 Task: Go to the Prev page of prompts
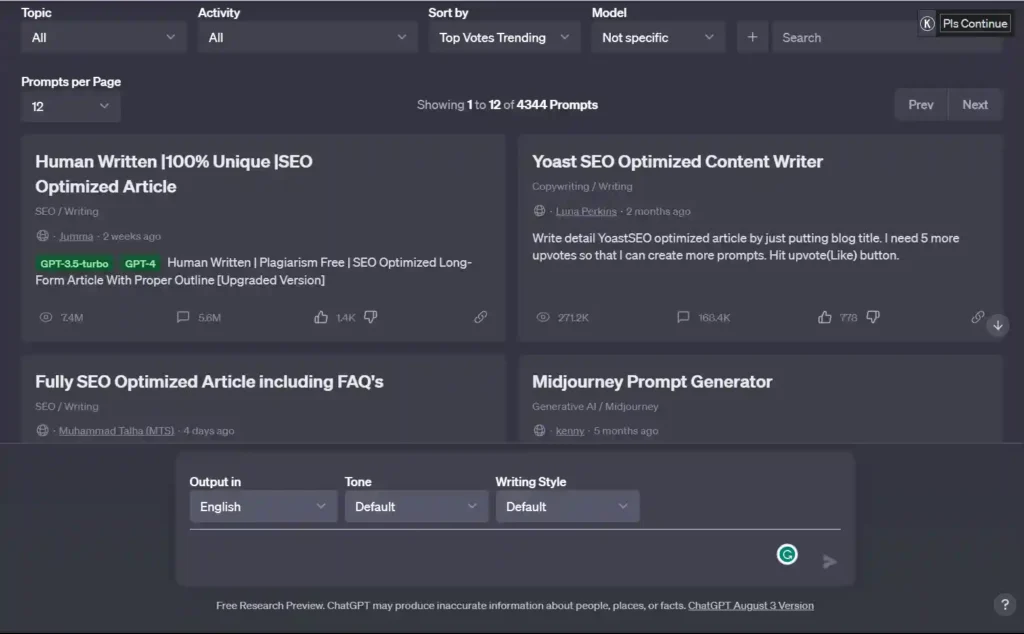[x=921, y=104]
